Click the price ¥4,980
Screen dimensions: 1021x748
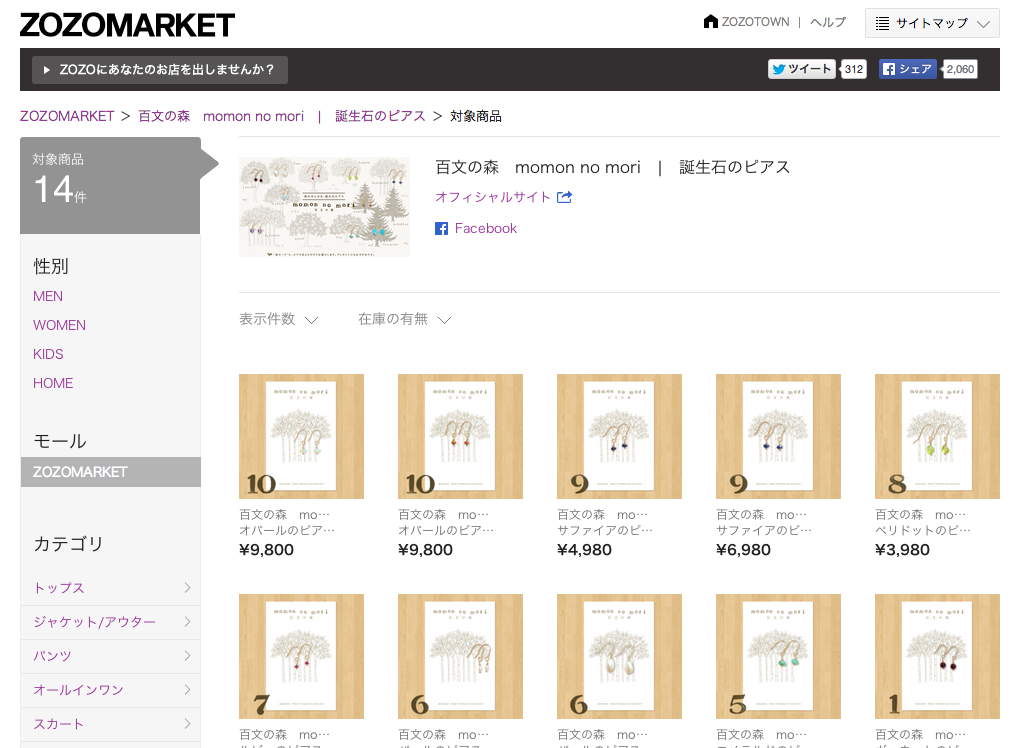tap(584, 550)
